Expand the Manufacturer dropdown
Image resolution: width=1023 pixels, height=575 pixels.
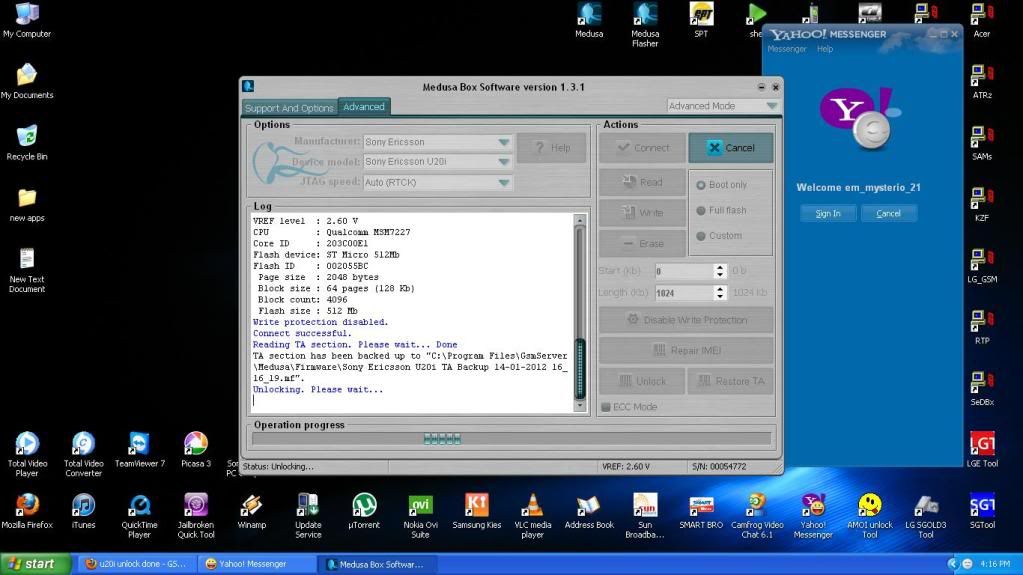(504, 142)
